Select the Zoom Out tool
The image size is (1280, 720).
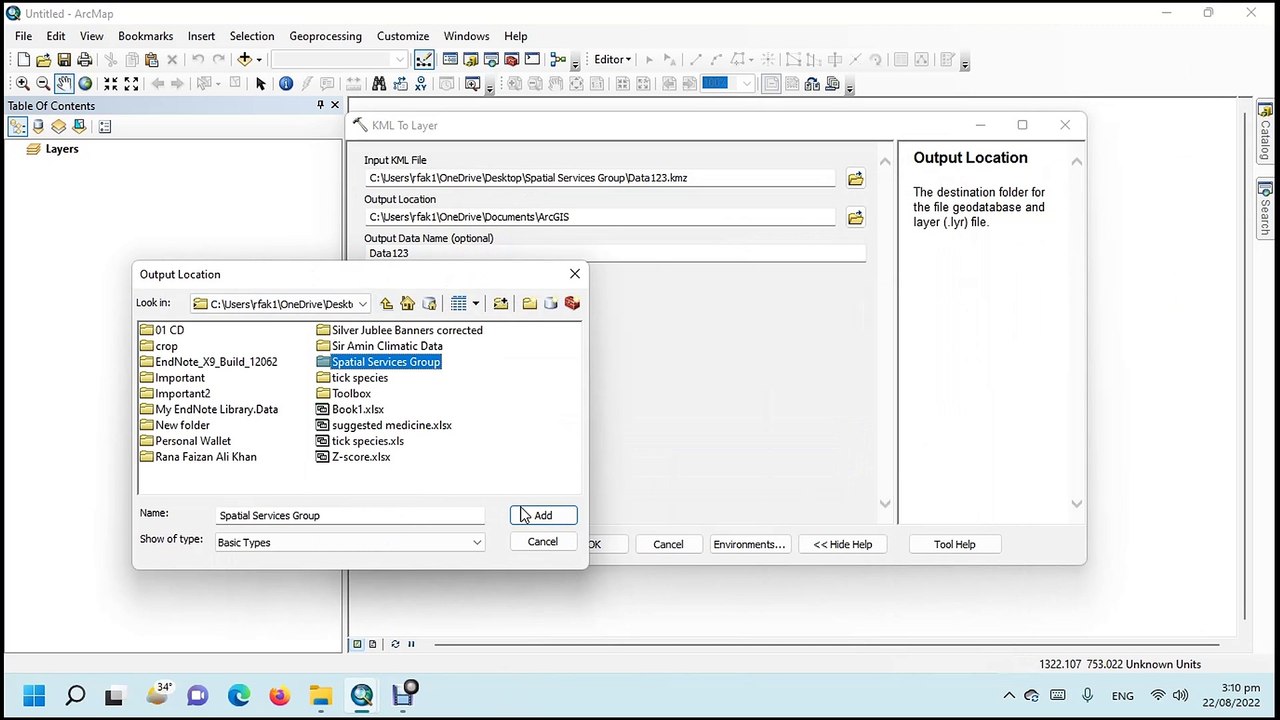43,84
